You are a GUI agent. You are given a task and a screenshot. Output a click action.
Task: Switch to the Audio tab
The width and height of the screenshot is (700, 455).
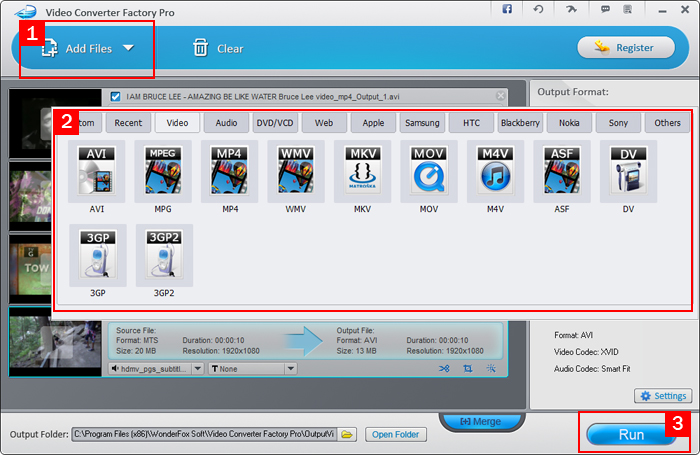[226, 123]
